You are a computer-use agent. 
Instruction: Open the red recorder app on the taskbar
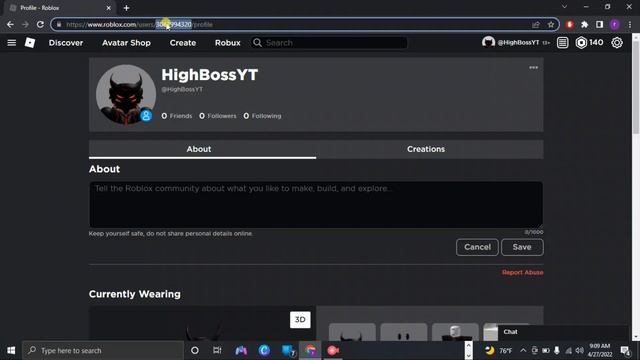[333, 350]
